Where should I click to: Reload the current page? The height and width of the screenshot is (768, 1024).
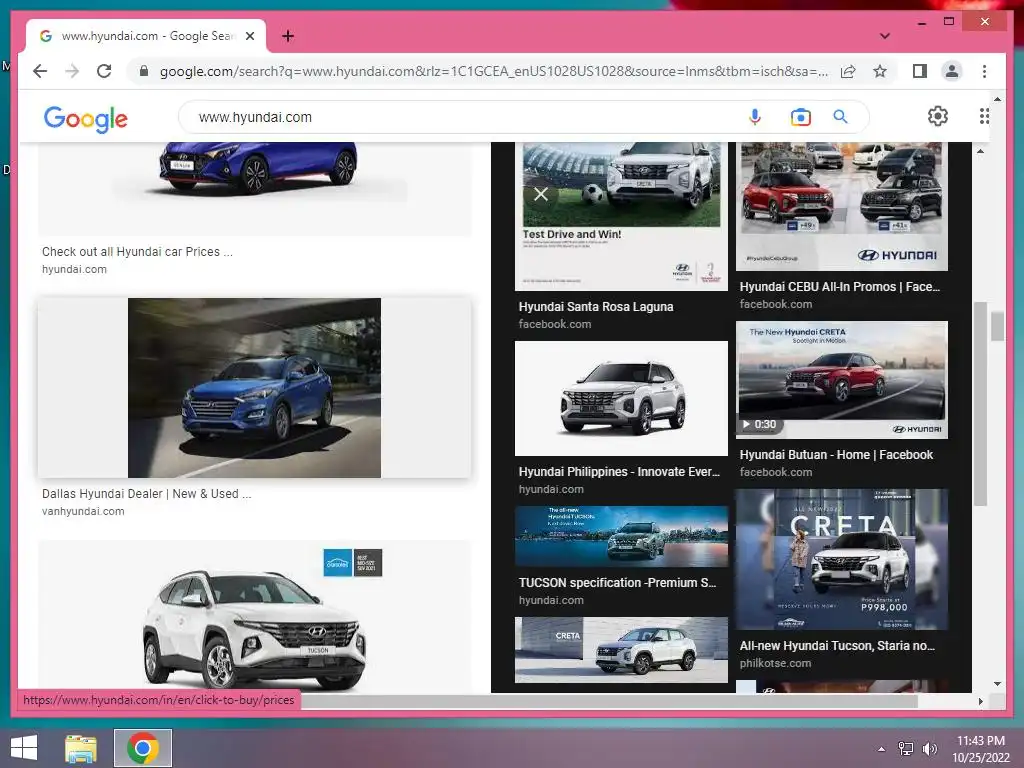pos(104,71)
